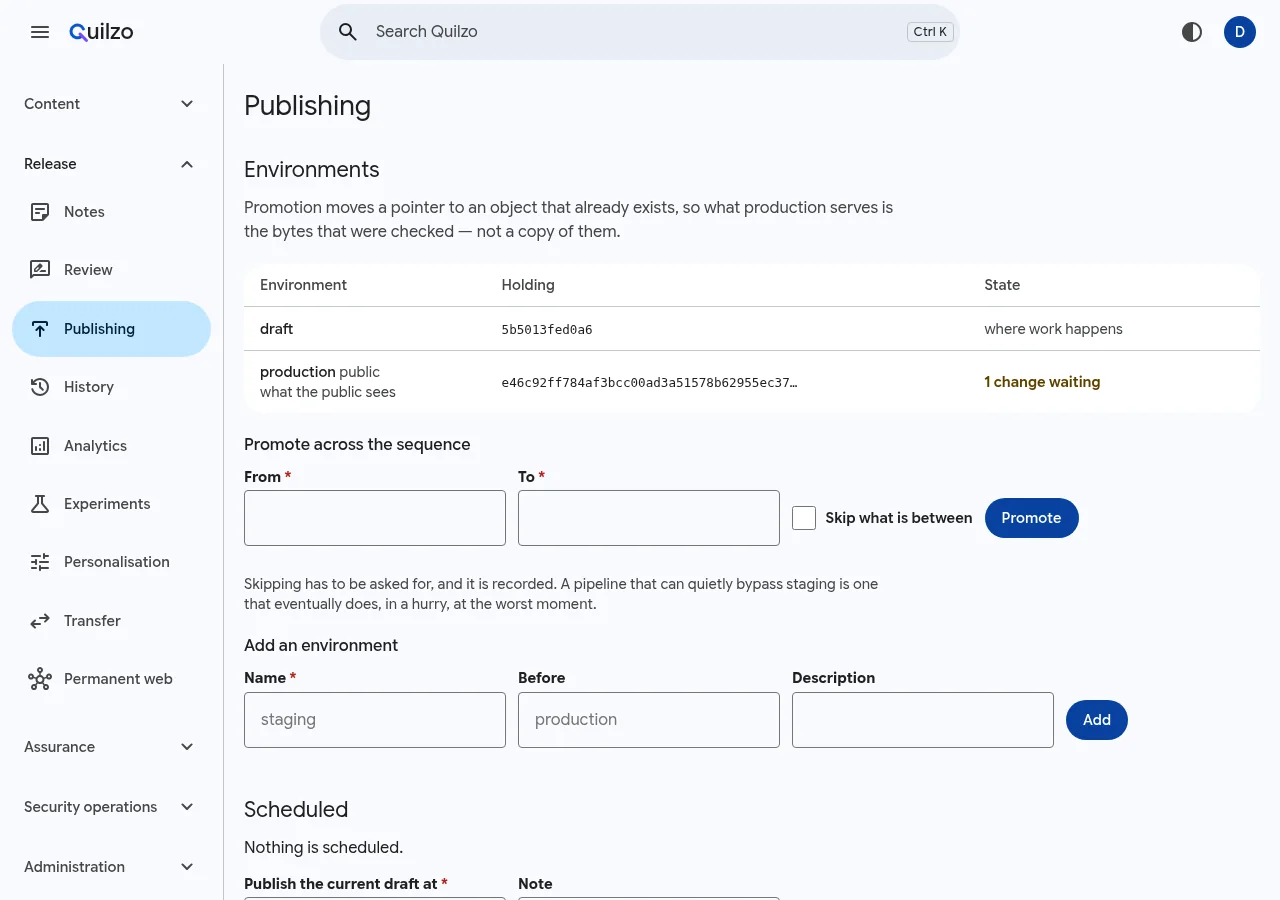Navigate to Permanent web

(x=111, y=679)
